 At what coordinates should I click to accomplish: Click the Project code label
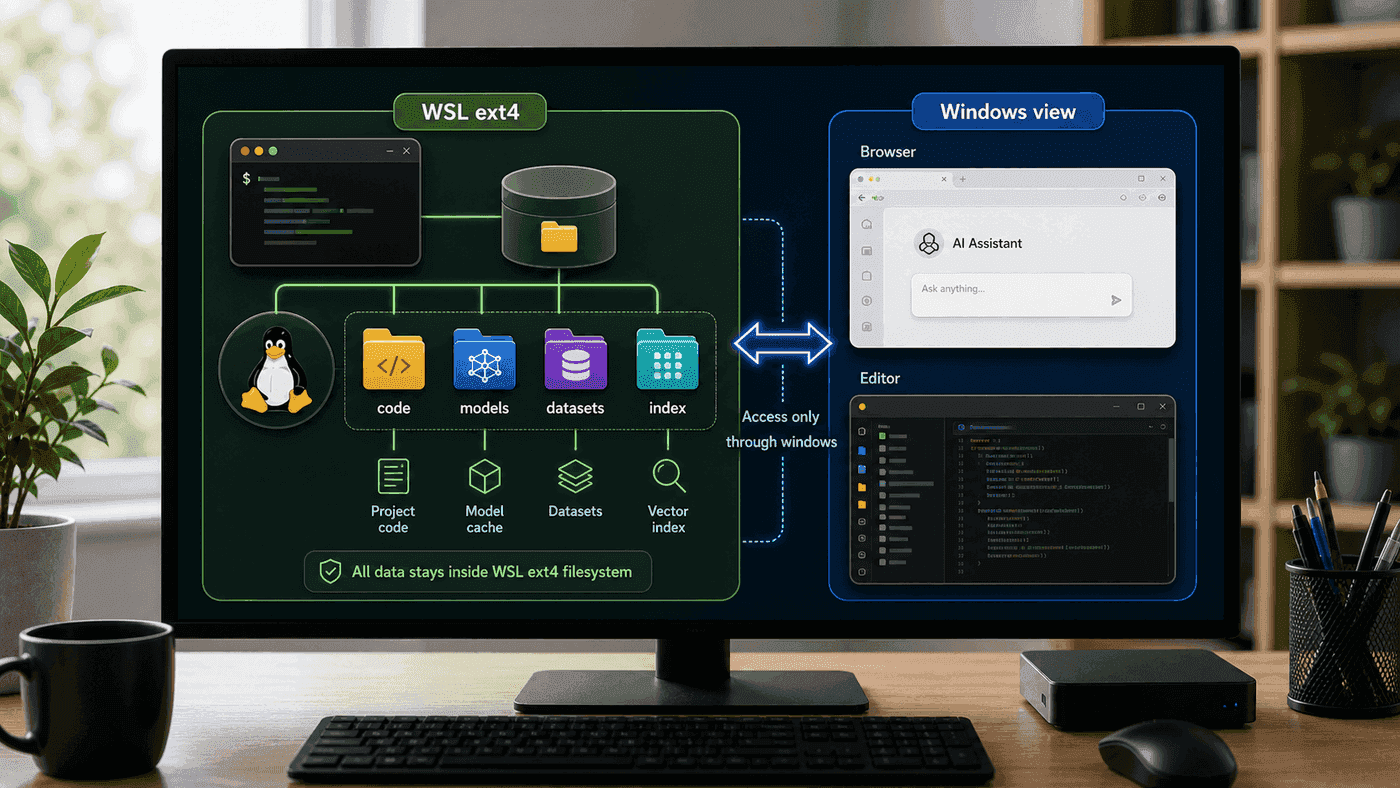[393, 519]
